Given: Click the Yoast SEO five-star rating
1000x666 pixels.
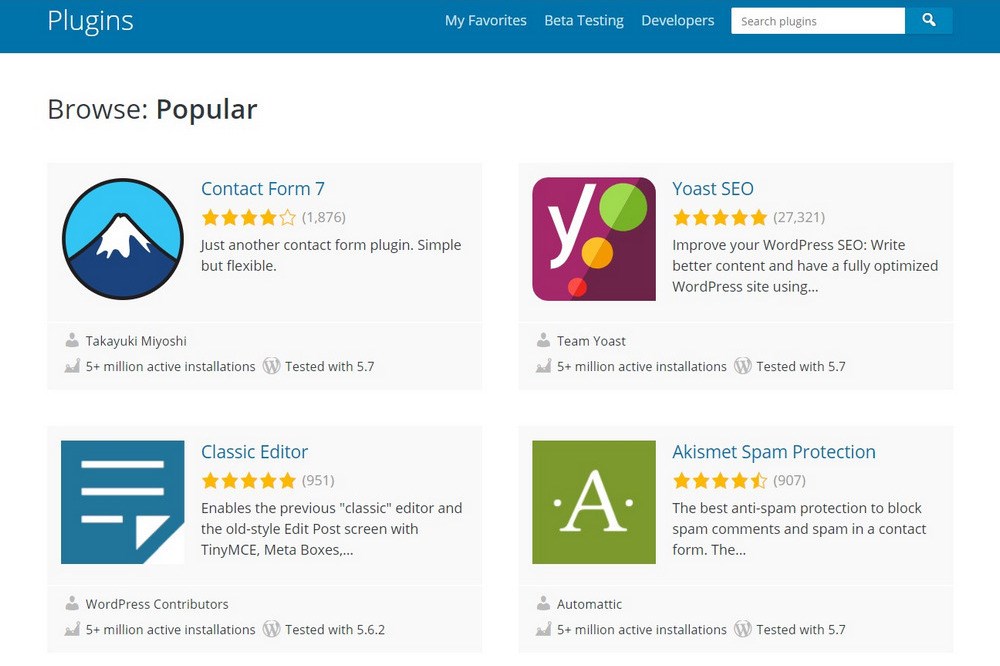Looking at the screenshot, I should coord(720,218).
